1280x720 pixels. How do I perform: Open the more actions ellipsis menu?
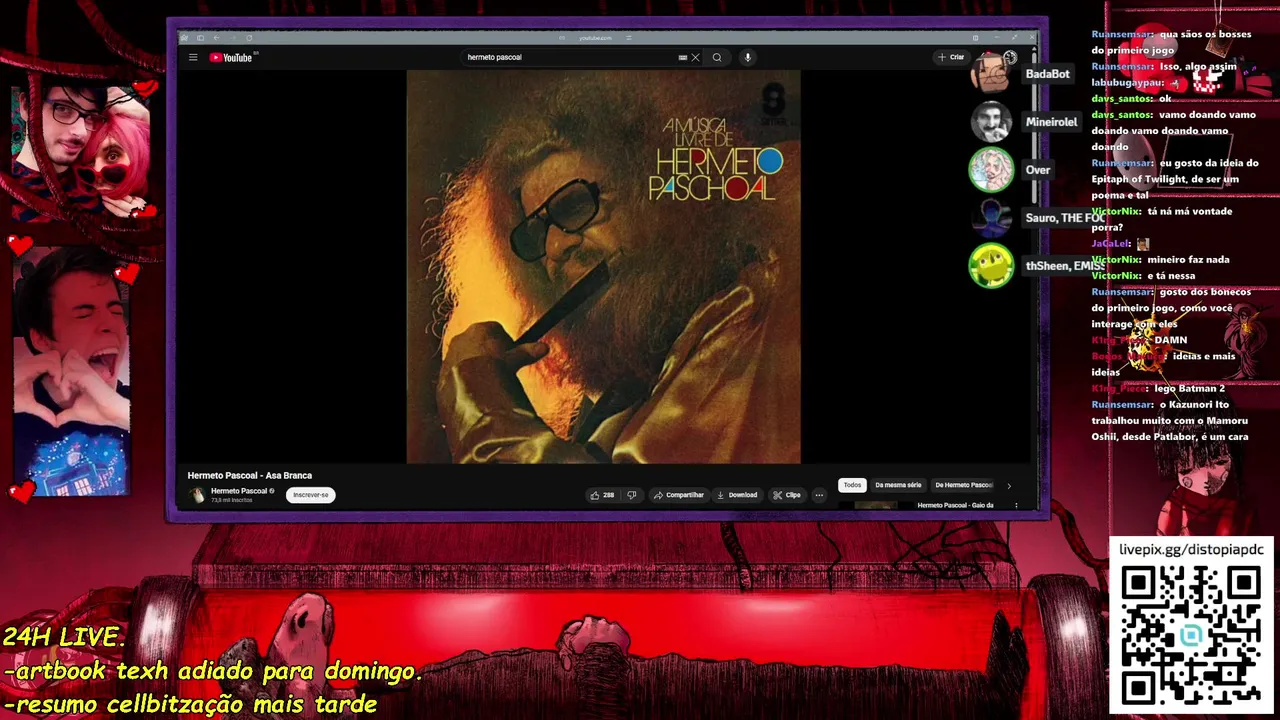[x=819, y=495]
